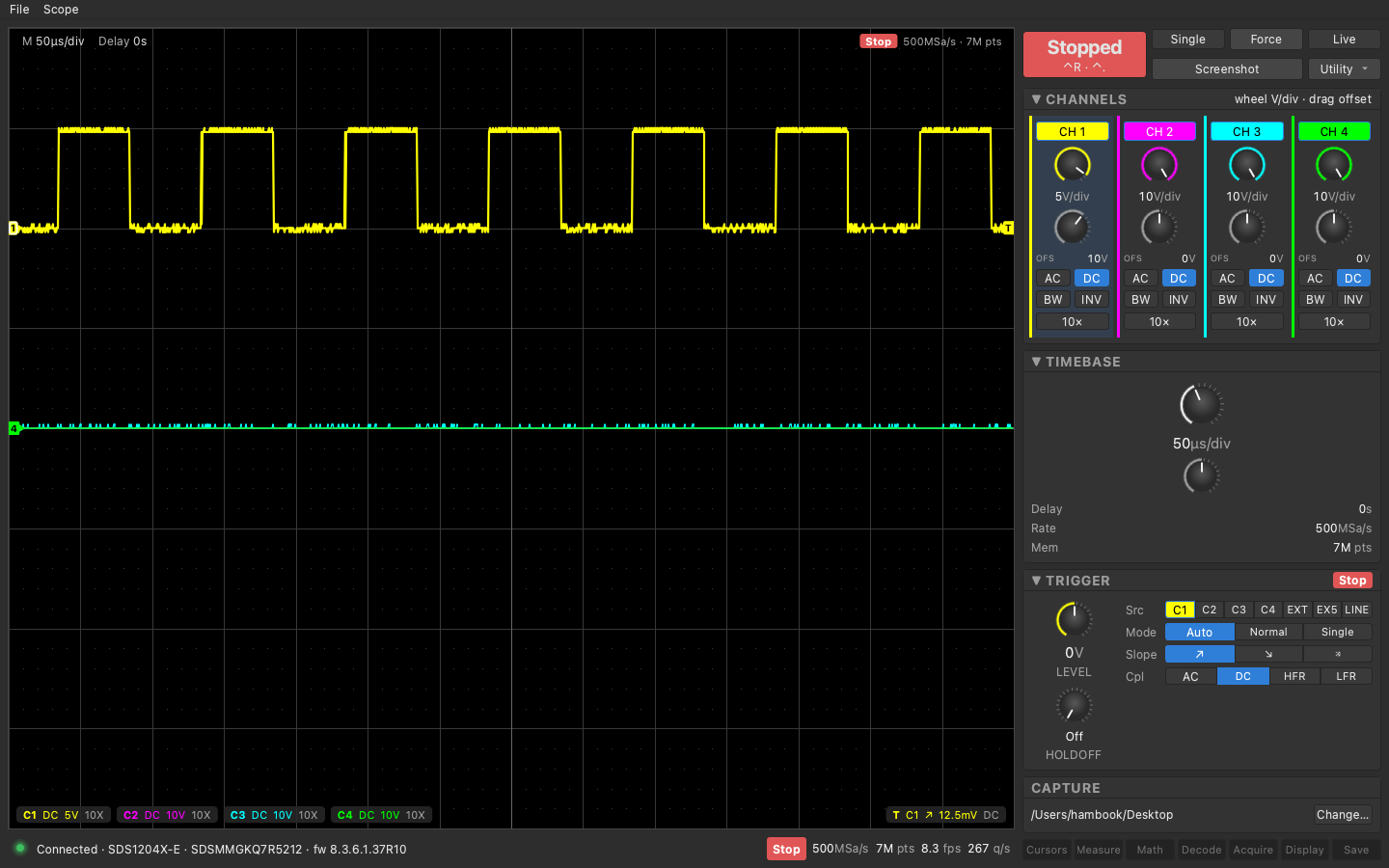Image resolution: width=1389 pixels, height=868 pixels.
Task: Open the Cursors tab
Action: tap(1047, 850)
